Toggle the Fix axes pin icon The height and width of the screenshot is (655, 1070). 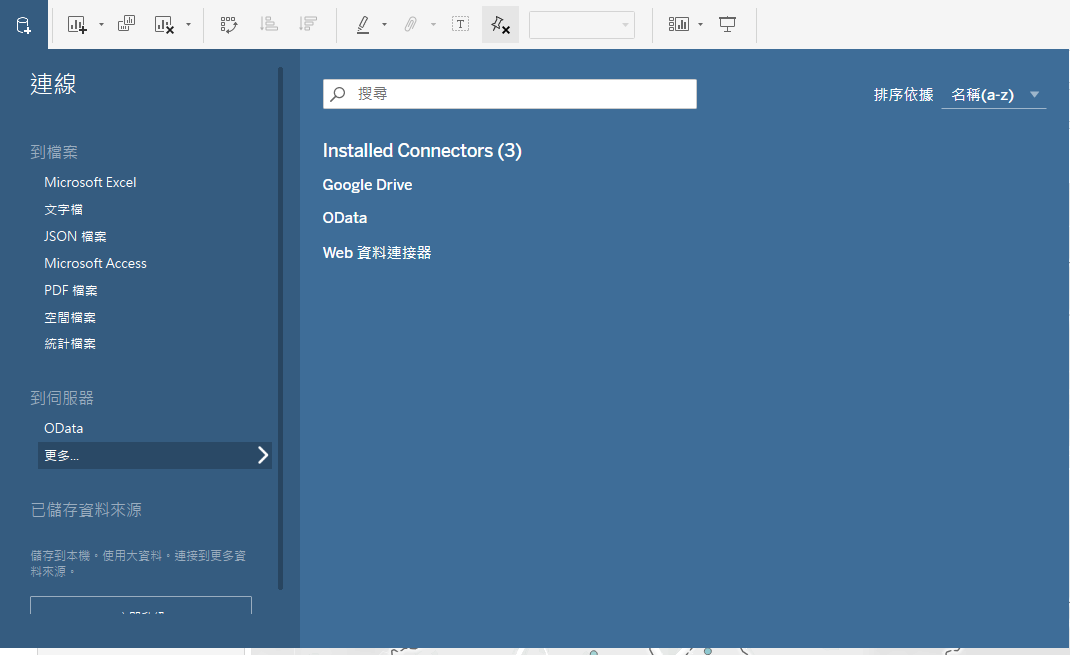[500, 25]
